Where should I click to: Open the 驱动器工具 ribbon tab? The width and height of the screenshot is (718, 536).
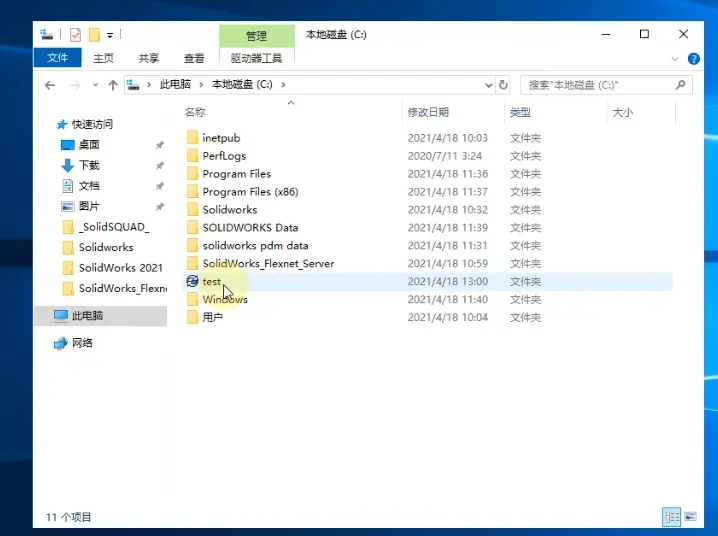coord(256,58)
